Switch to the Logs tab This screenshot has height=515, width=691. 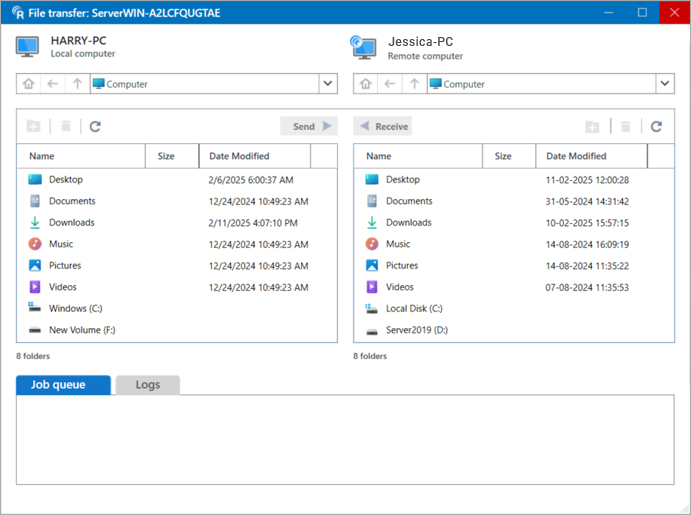147,385
